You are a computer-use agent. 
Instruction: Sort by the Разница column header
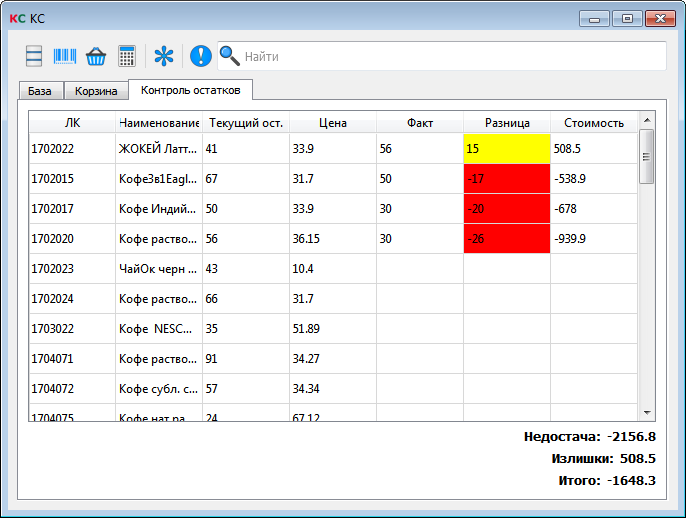tap(507, 122)
